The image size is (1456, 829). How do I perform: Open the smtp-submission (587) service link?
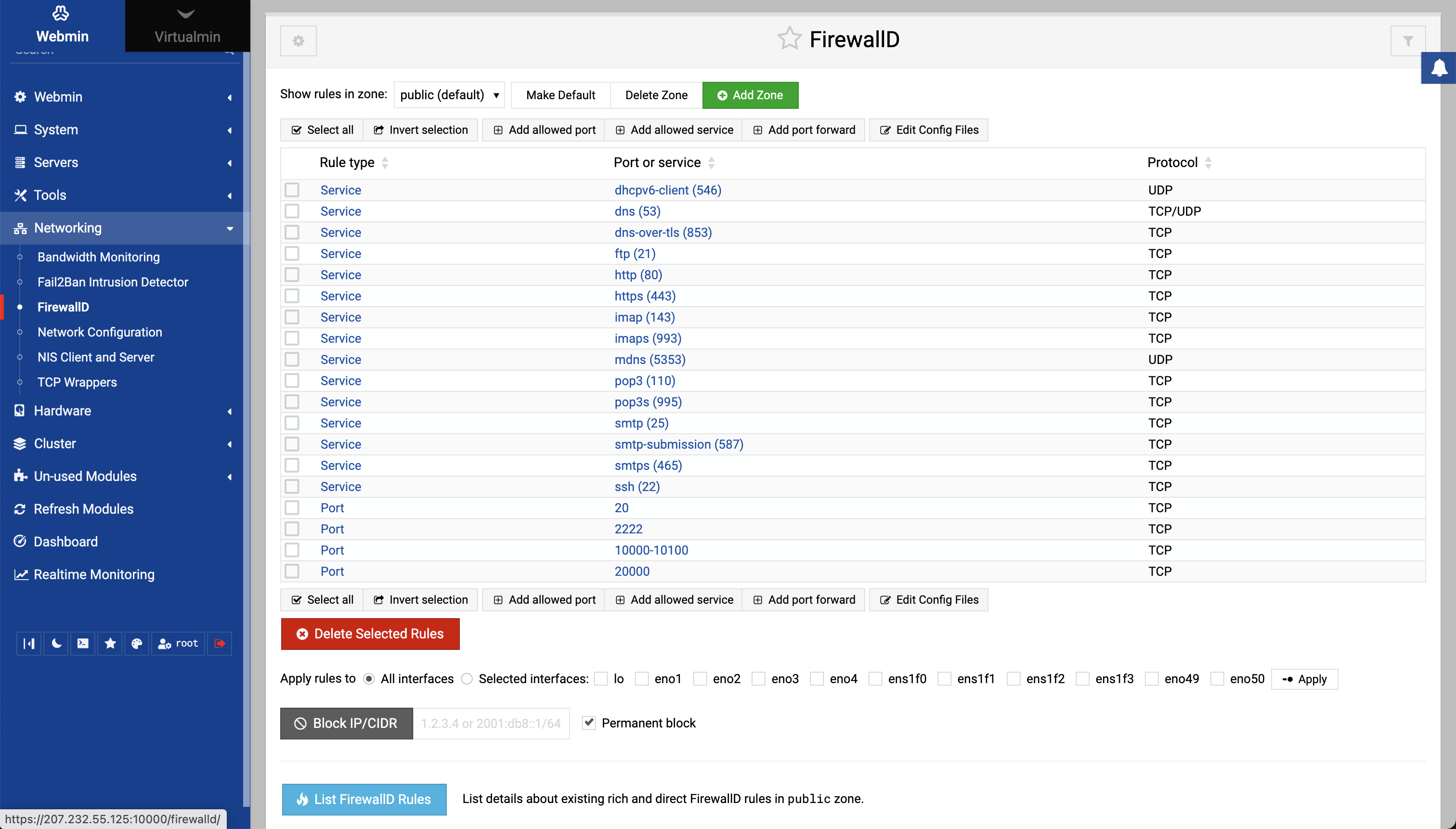tap(679, 444)
